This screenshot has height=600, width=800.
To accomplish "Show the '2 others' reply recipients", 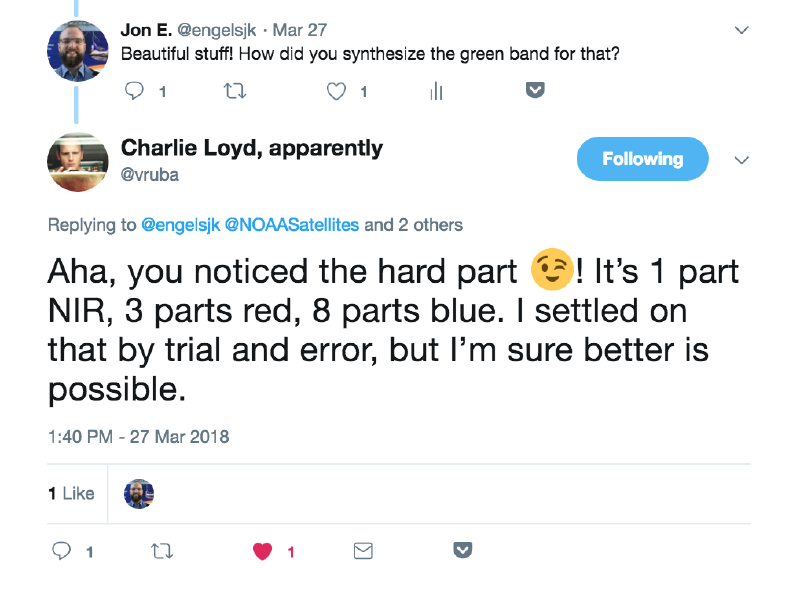I will click(430, 225).
